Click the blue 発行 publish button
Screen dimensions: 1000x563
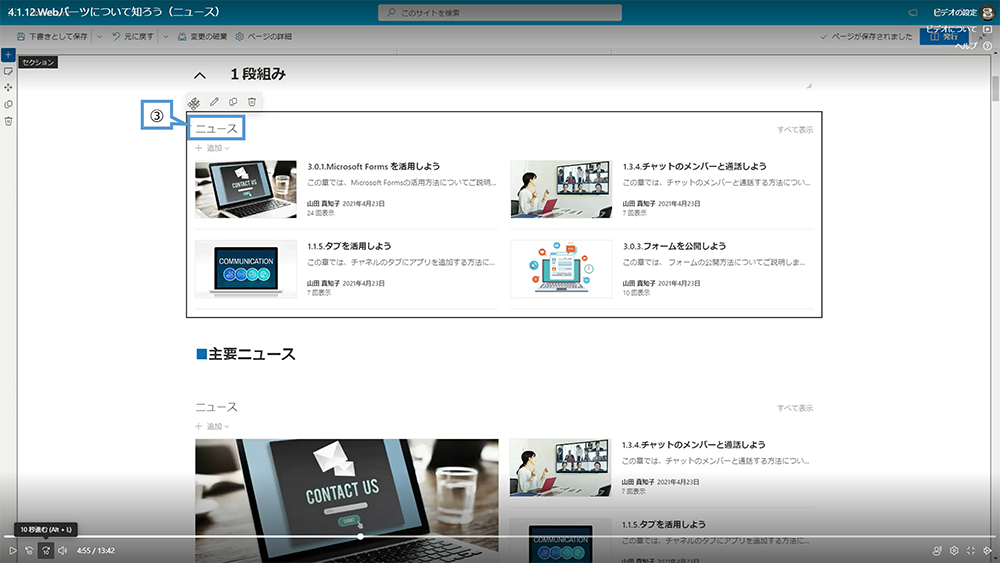[944, 36]
